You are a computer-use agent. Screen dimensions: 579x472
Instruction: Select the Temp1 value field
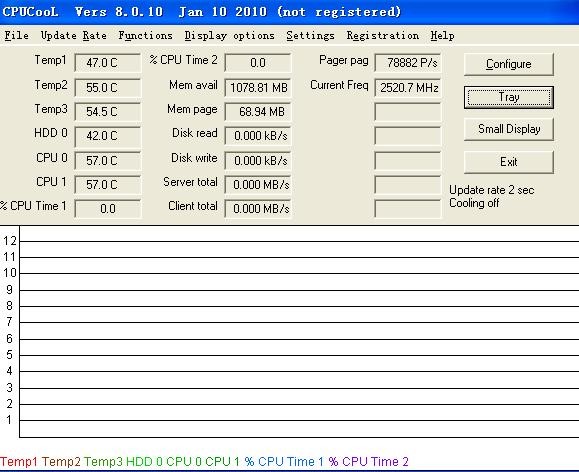(x=107, y=62)
